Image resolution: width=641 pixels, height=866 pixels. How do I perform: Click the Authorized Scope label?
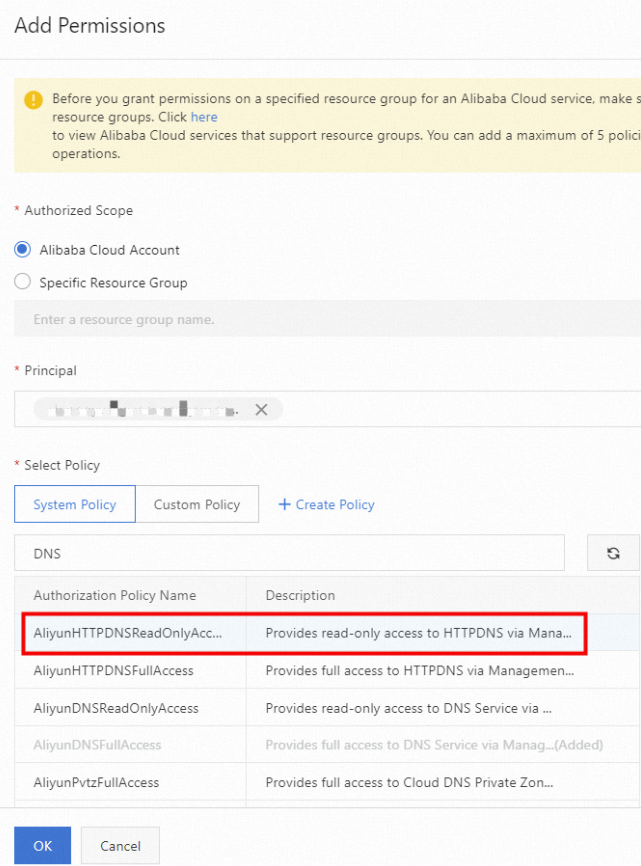pos(78,210)
